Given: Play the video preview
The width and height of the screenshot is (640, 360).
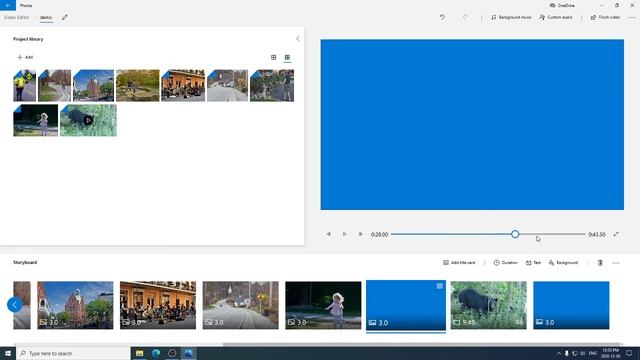Looking at the screenshot, I should 344,234.
